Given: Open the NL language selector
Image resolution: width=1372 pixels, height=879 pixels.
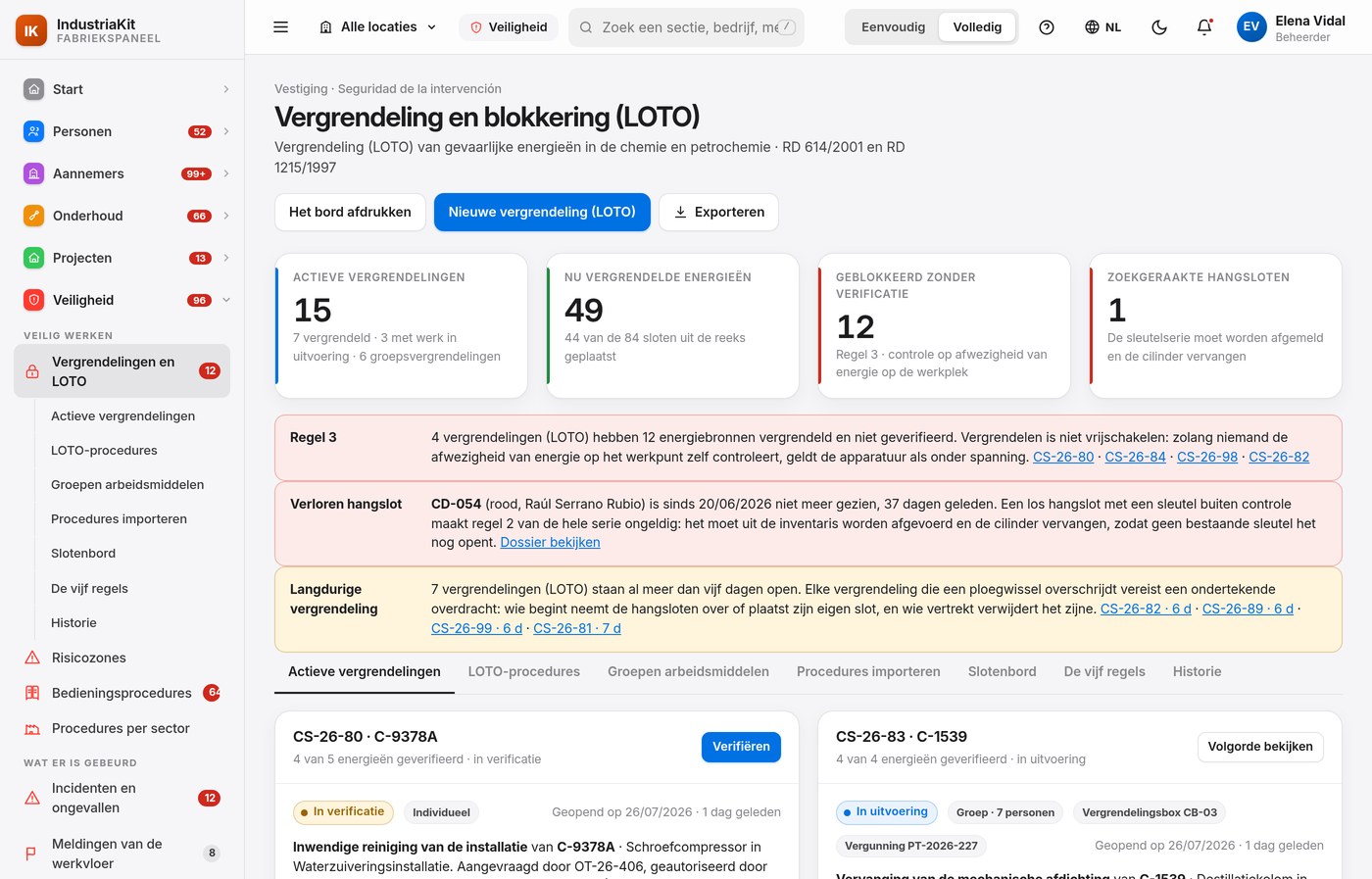Looking at the screenshot, I should 1102,27.
